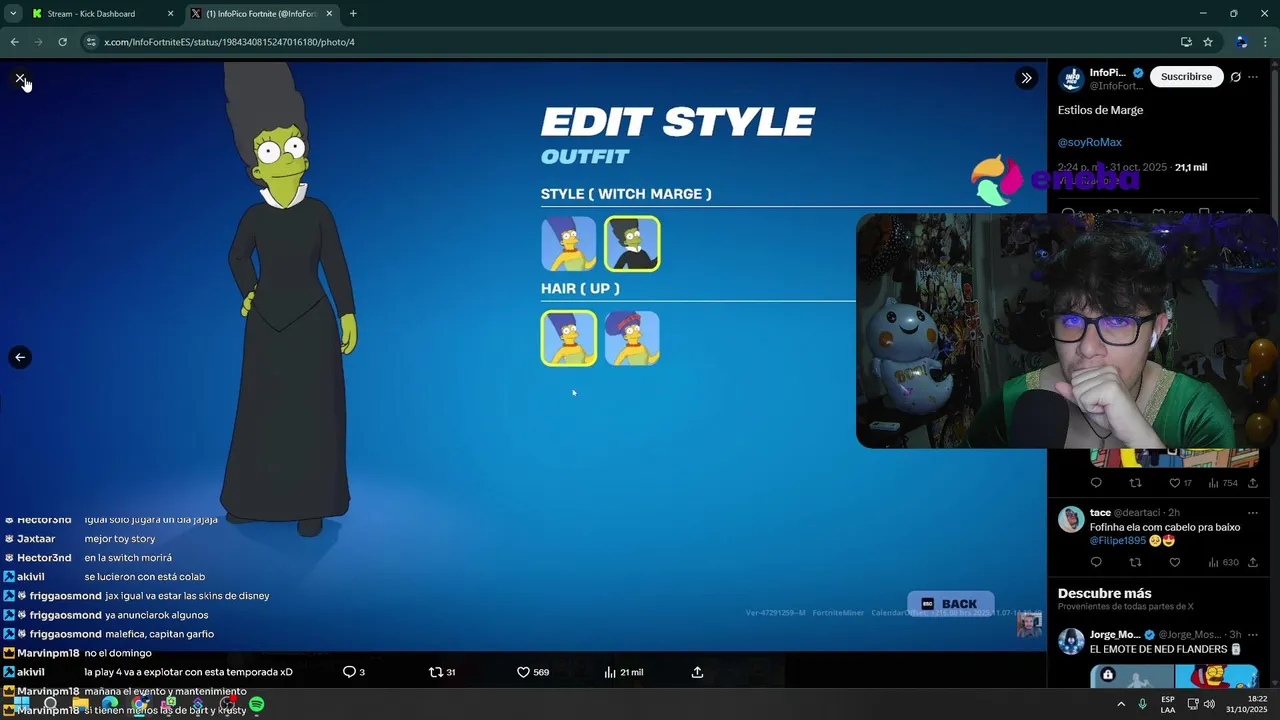
Task: Open the three-dot menu on InfoPico's tweet
Action: tap(1253, 77)
